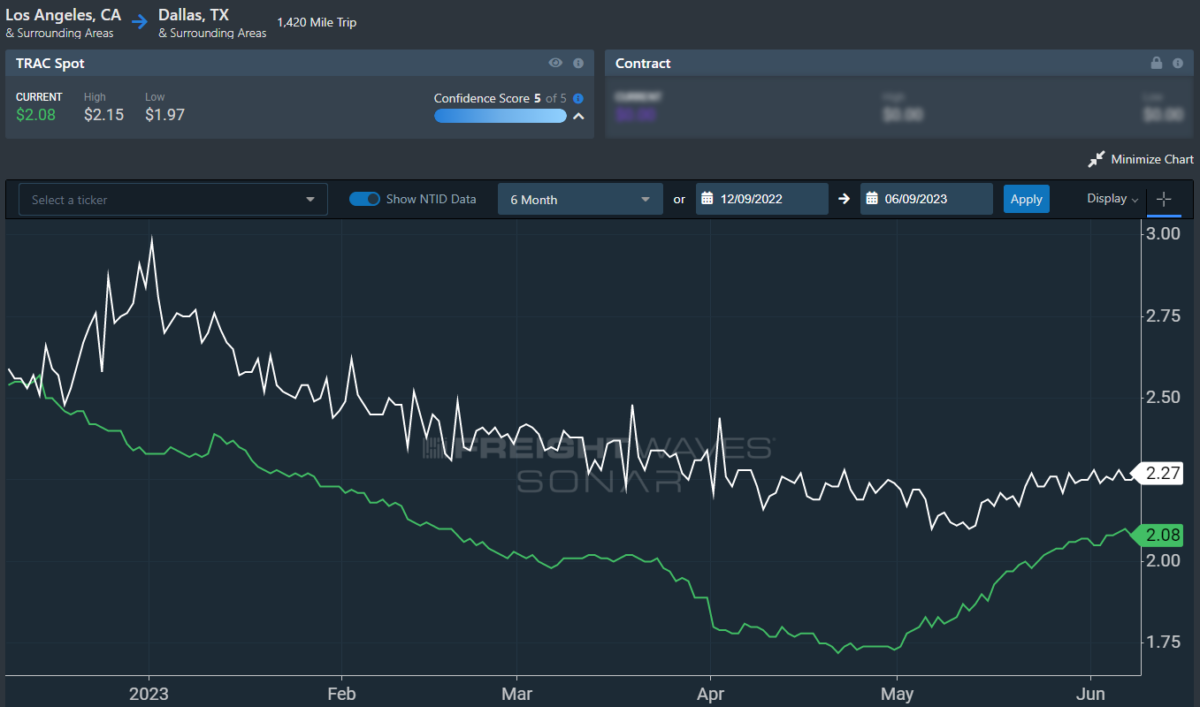Screen dimensions: 1200x707
Task: Open the TRAC Spot info icon
Action: [x=578, y=63]
